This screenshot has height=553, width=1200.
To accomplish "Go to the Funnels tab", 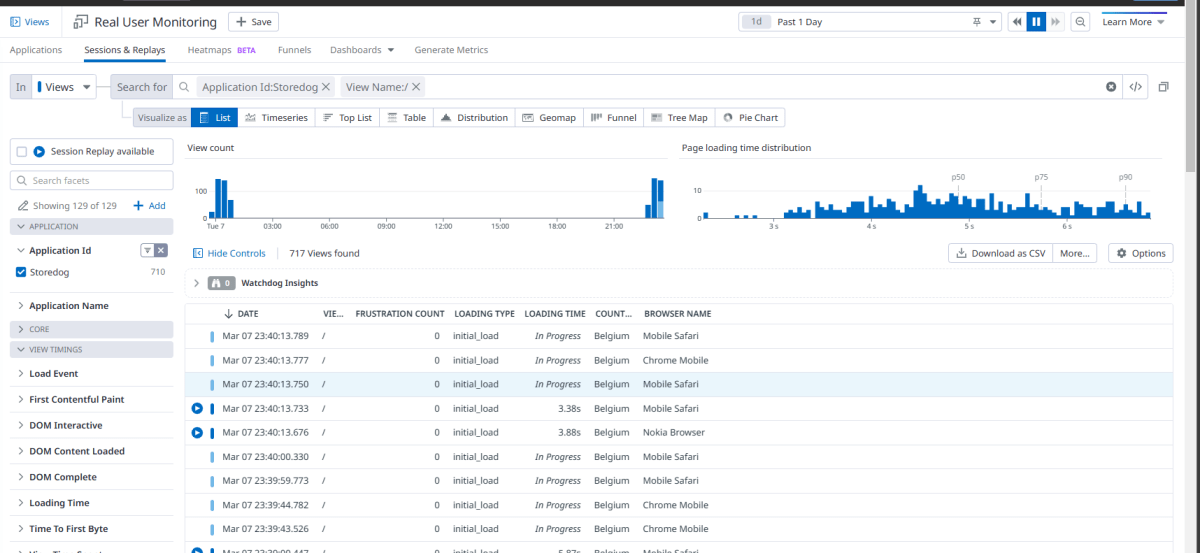I will click(294, 50).
